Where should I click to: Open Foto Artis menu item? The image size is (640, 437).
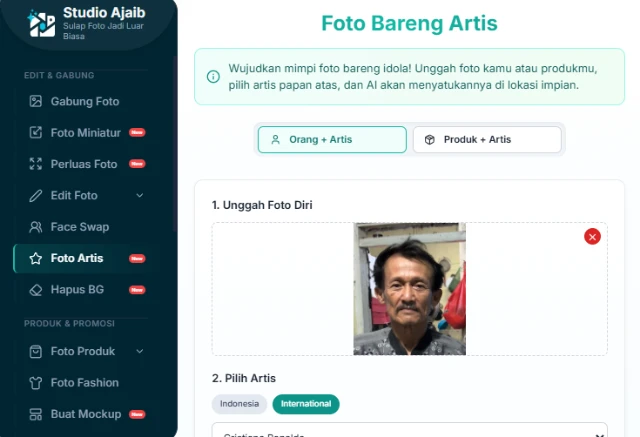coord(82,258)
